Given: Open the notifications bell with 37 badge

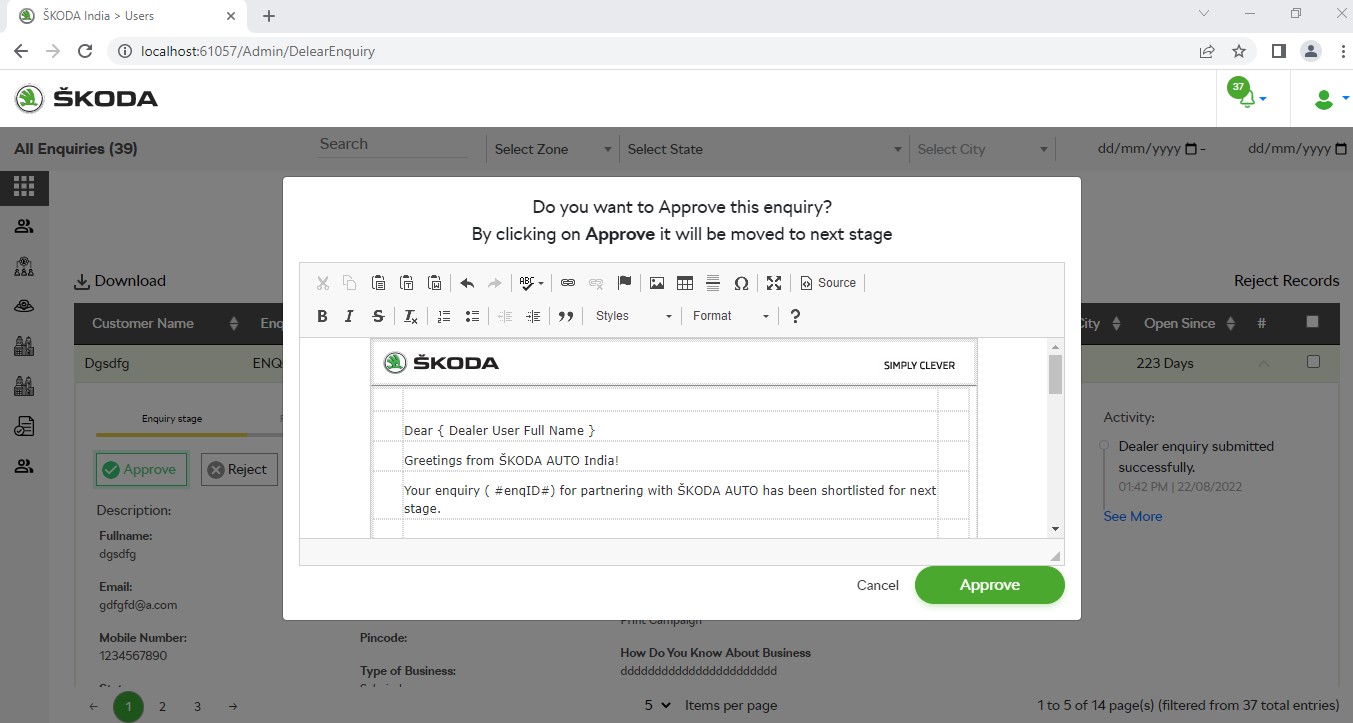Looking at the screenshot, I should tap(1247, 96).
